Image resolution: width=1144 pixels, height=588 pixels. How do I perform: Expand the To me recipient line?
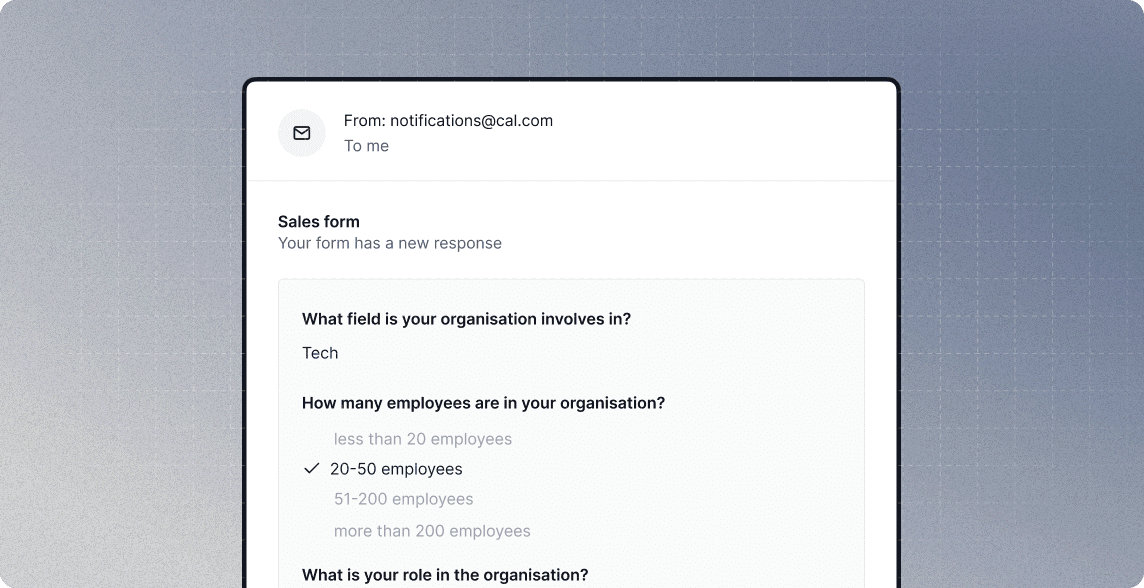[x=366, y=146]
